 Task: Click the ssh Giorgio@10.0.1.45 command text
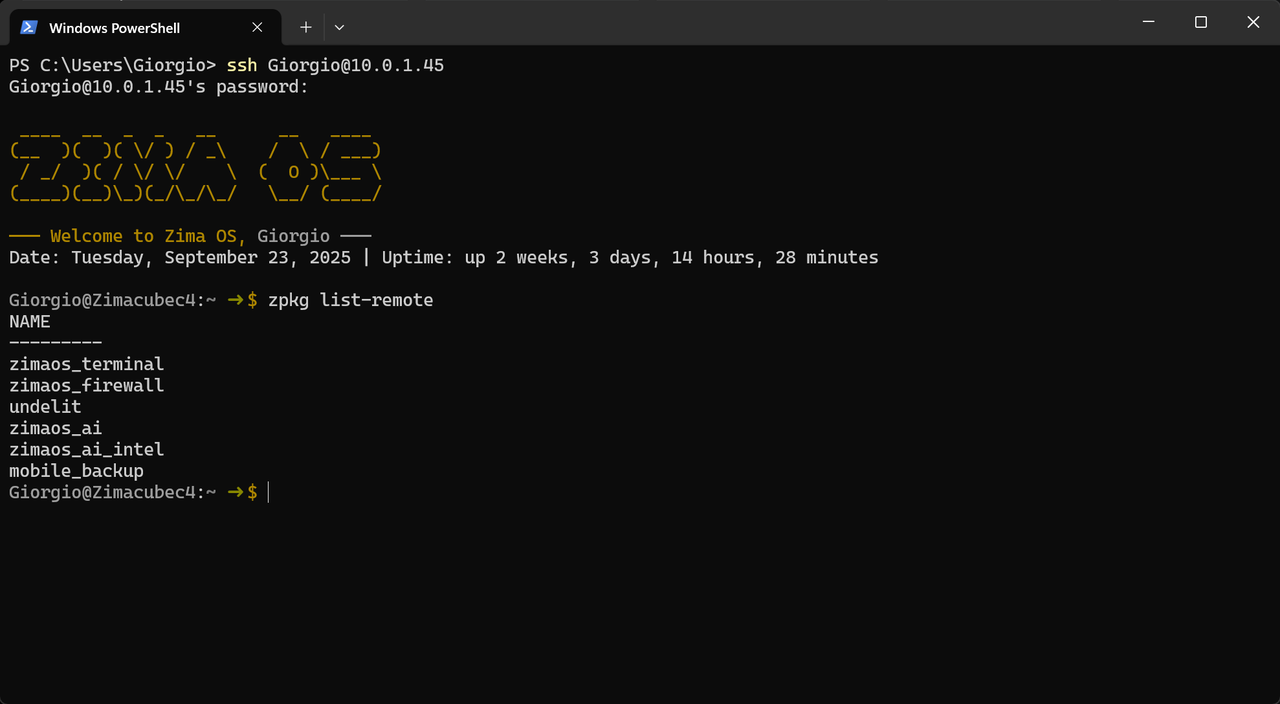pos(335,65)
